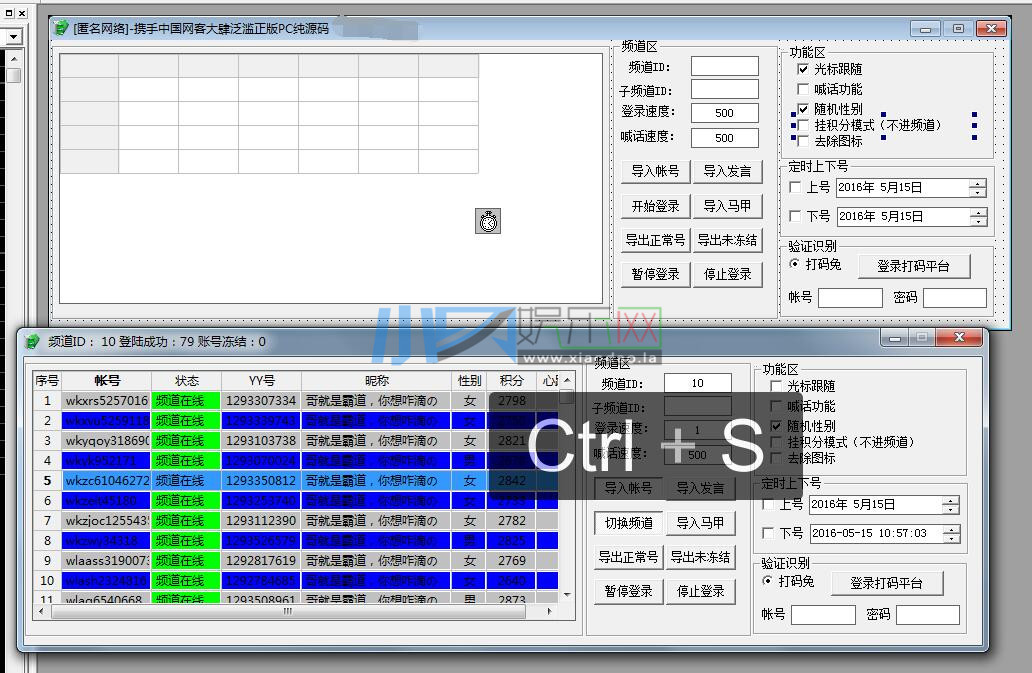This screenshot has width=1032, height=673.
Task: Click 导入帐号 button in designer window
Action: click(655, 172)
